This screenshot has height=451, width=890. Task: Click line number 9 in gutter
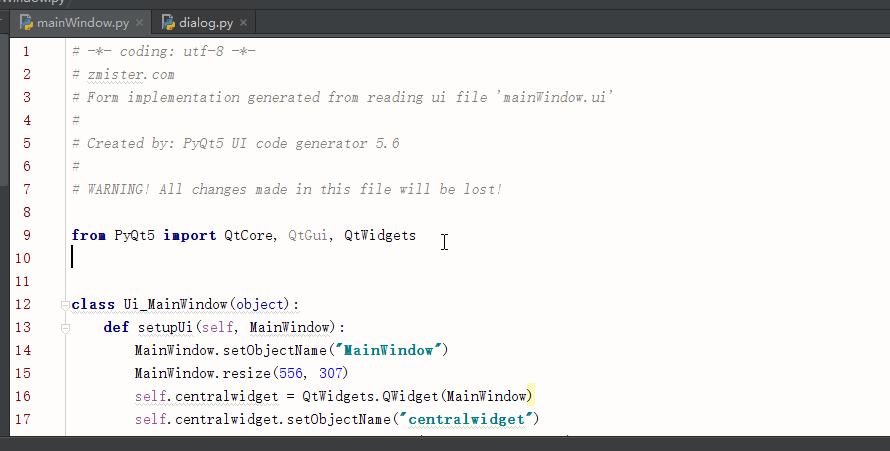coord(27,235)
